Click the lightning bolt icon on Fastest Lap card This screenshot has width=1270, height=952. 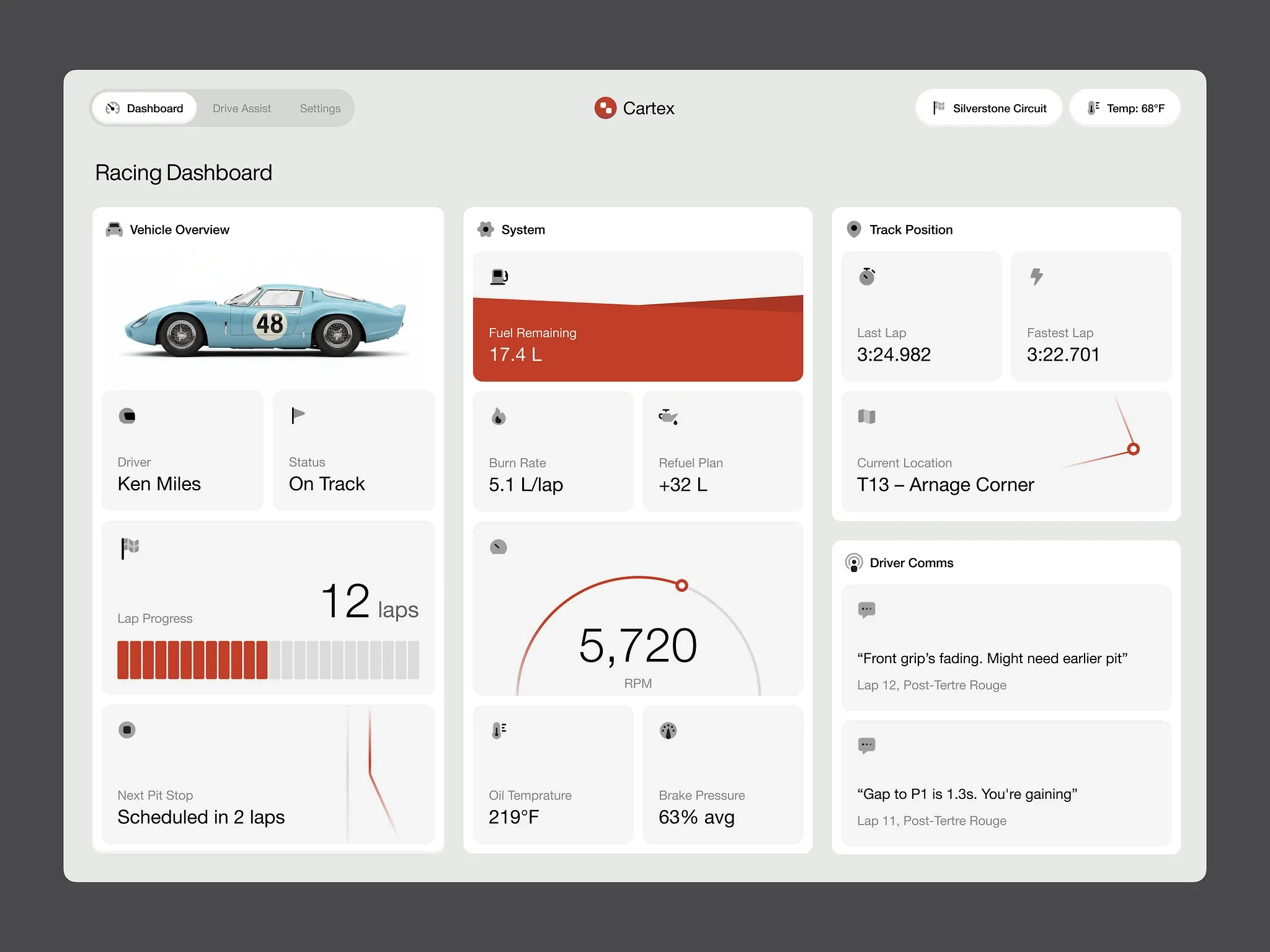tap(1036, 276)
